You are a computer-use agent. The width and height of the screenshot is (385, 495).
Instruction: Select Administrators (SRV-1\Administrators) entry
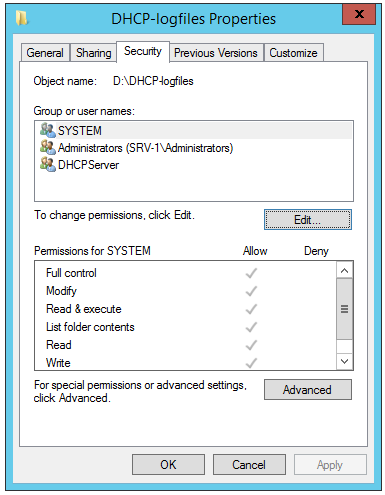click(x=194, y=148)
